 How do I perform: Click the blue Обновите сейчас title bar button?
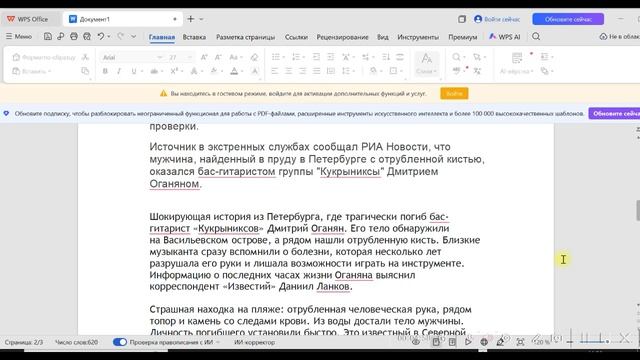pos(568,19)
